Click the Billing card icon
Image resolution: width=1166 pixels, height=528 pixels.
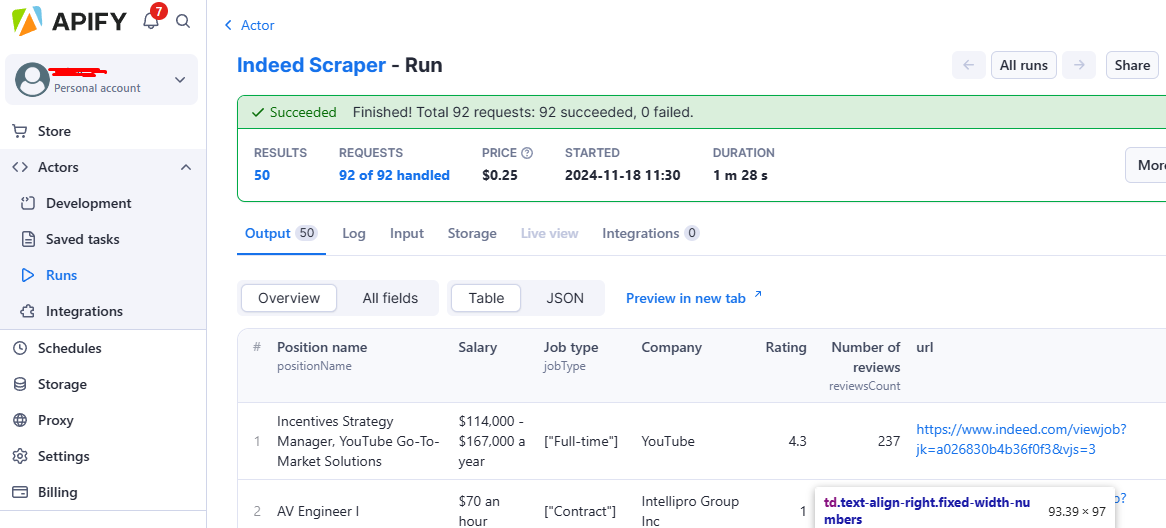(x=20, y=492)
